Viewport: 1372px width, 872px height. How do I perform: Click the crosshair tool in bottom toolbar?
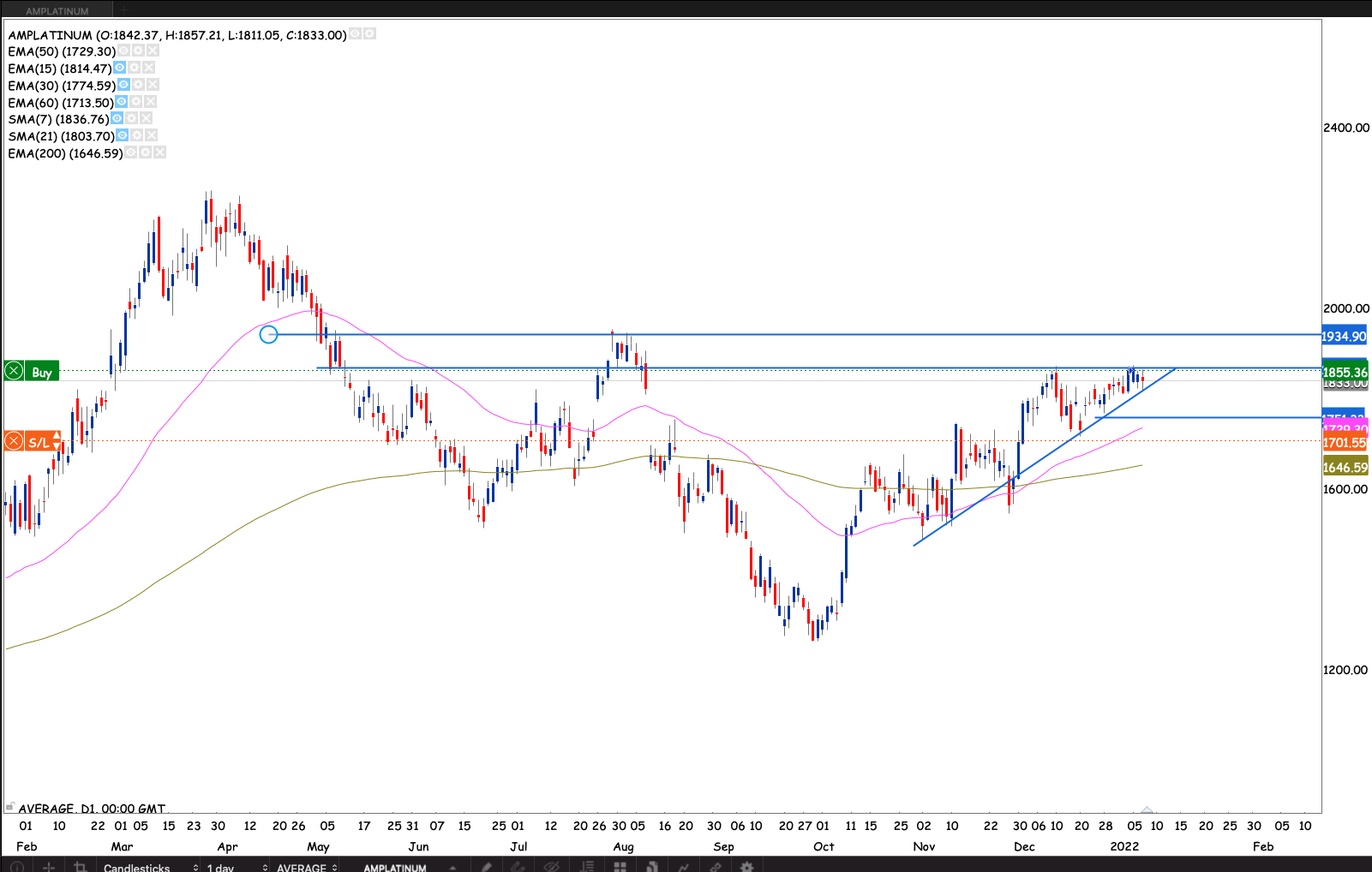pyautogui.click(x=49, y=866)
